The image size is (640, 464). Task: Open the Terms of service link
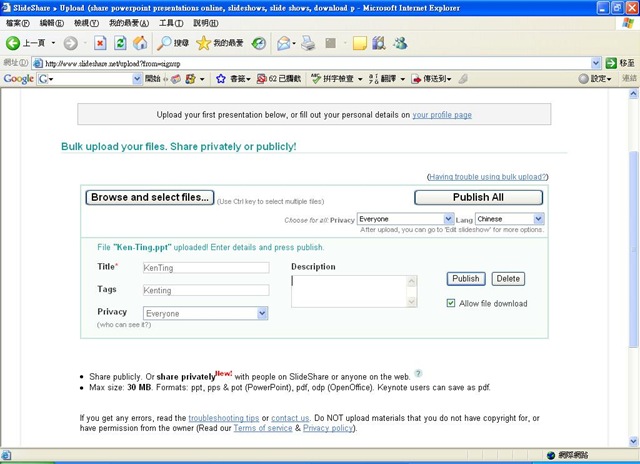[263, 428]
